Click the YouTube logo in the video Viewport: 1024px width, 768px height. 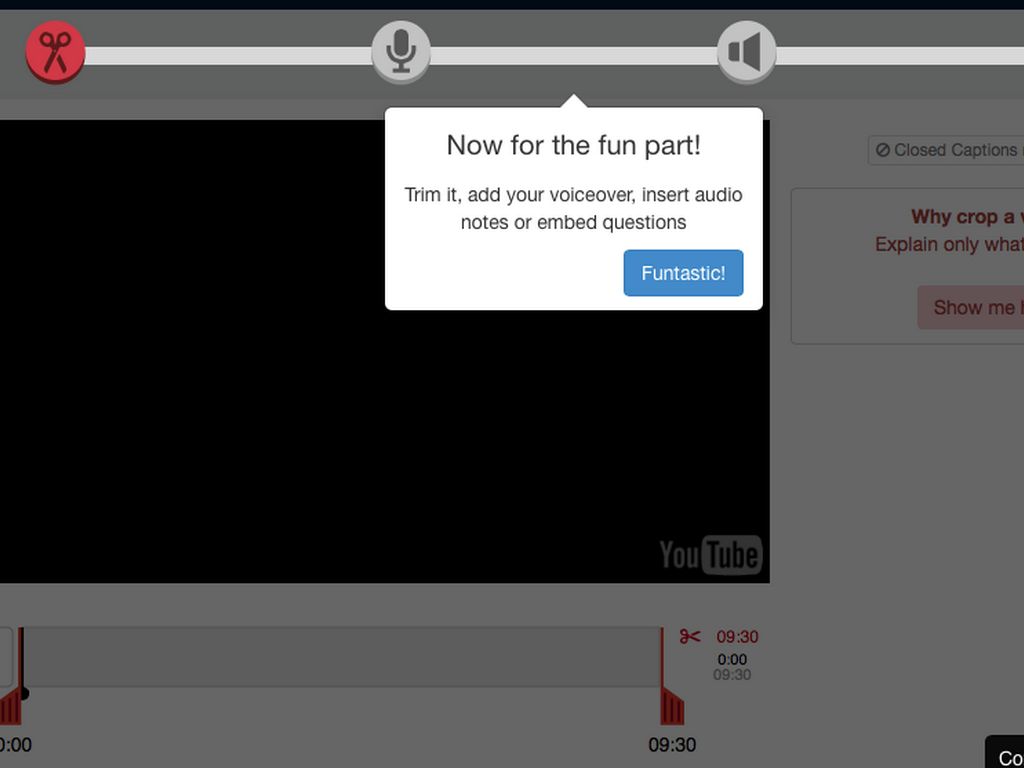pos(710,555)
